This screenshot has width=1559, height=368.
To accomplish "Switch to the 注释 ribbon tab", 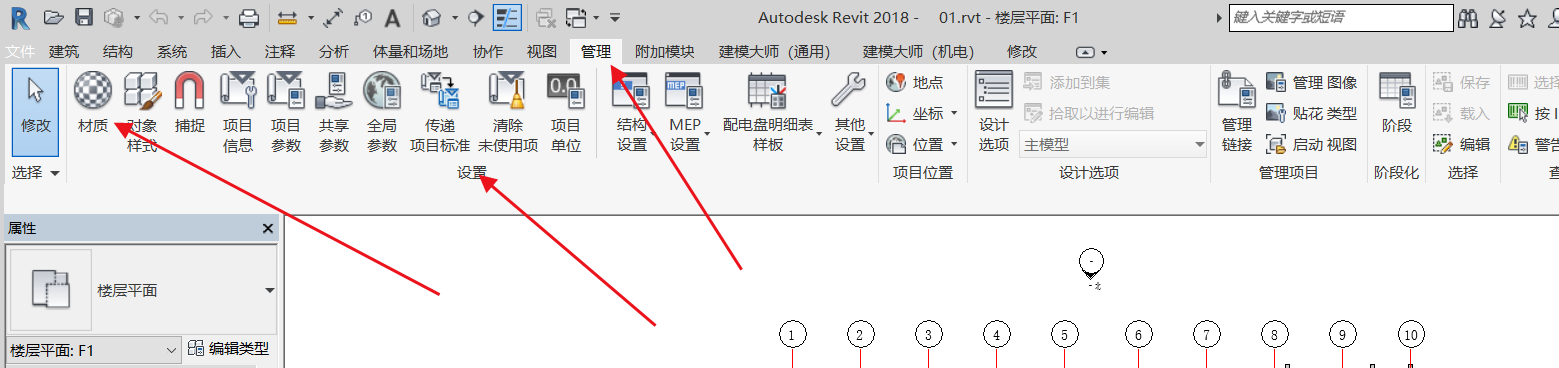I will (x=280, y=51).
